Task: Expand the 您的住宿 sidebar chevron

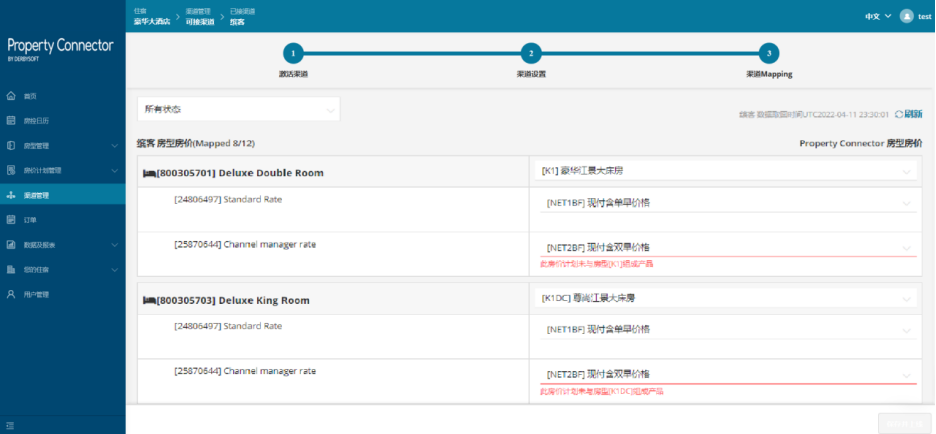Action: [115, 270]
